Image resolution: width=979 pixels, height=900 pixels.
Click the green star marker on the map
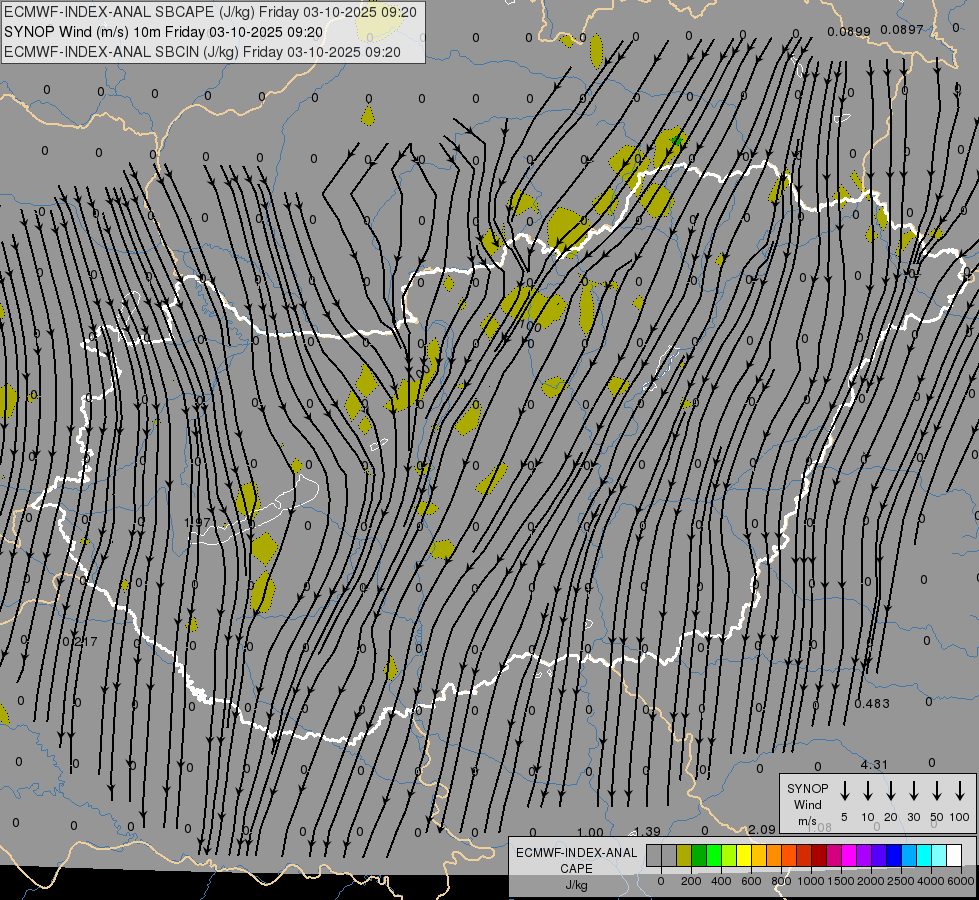677,141
